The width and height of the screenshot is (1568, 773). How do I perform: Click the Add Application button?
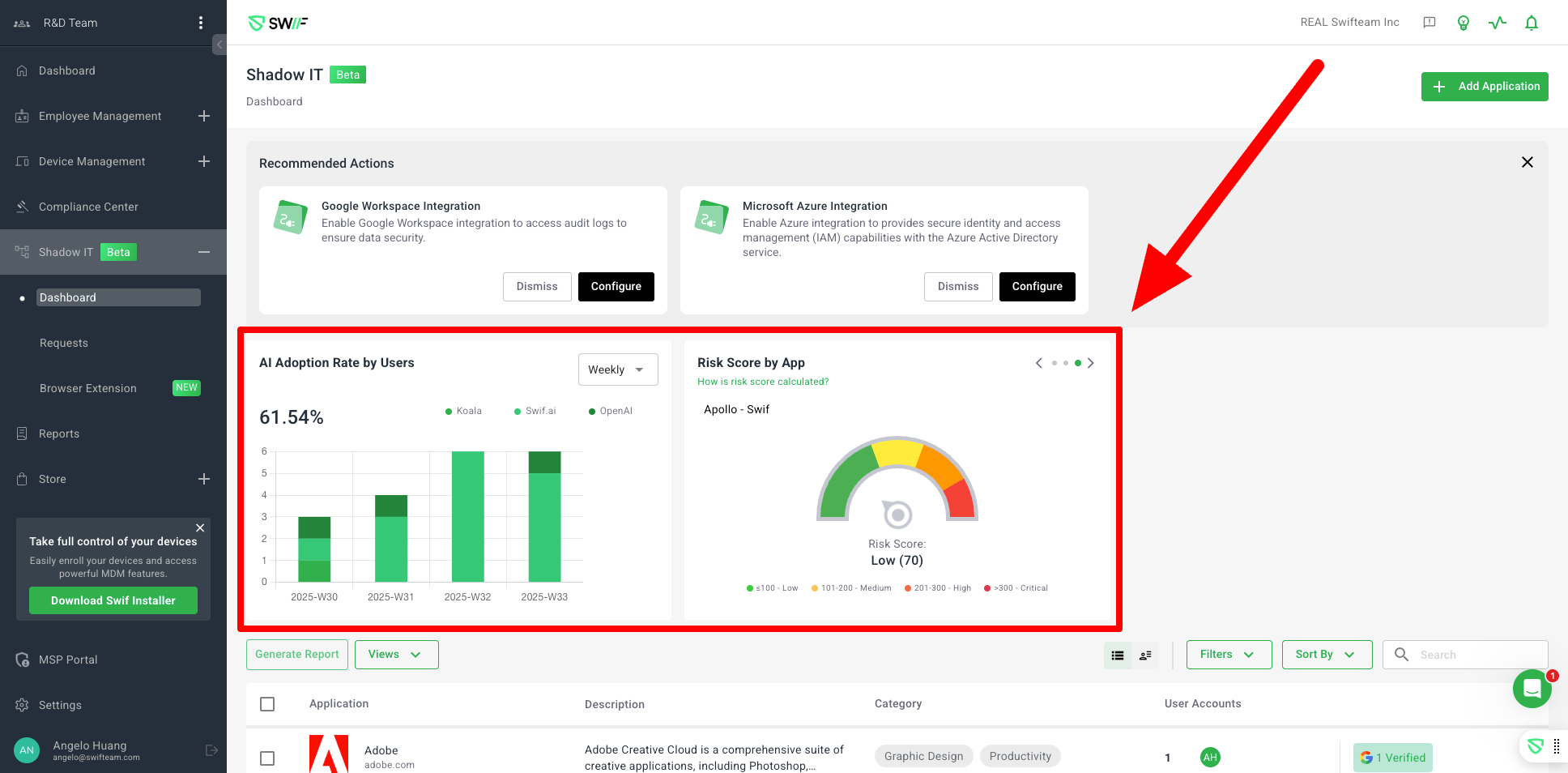1484,87
